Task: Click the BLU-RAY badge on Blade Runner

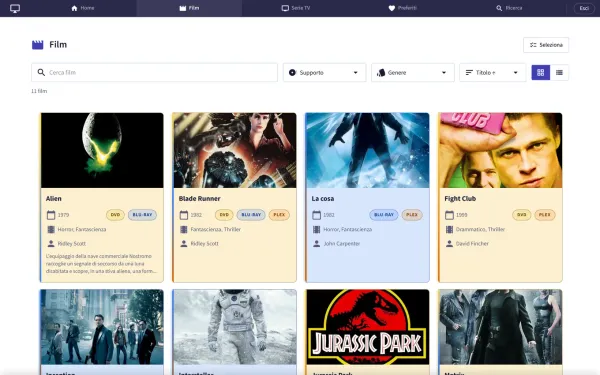Action: [x=251, y=215]
